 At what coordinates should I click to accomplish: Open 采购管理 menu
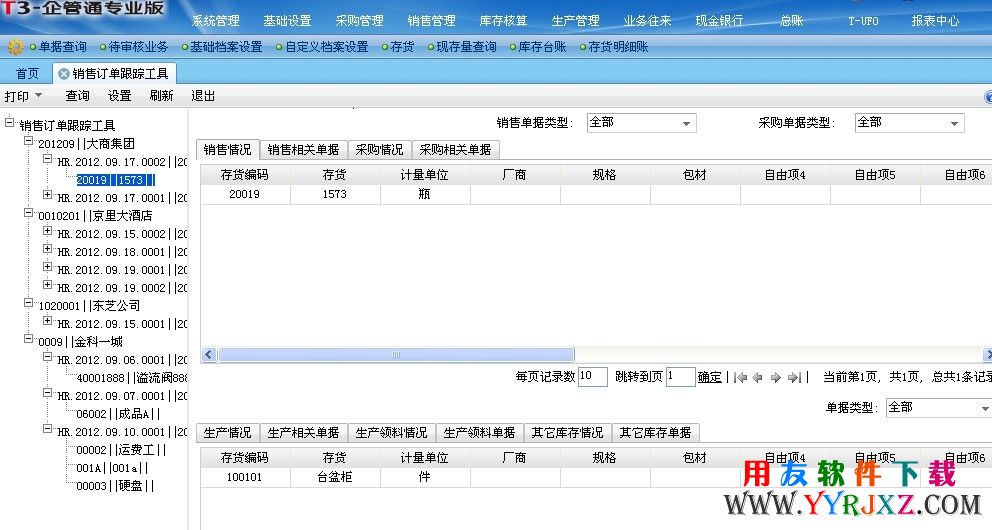(360, 21)
